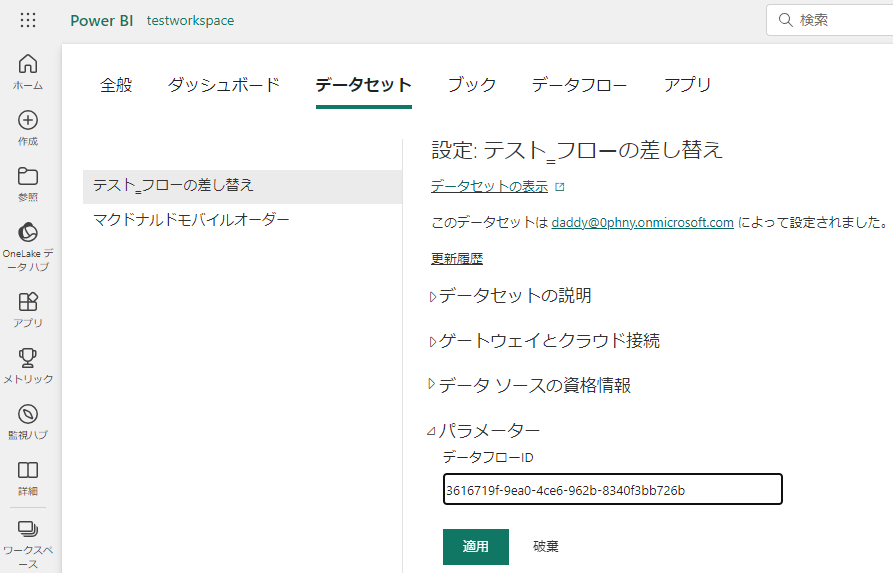Collapse パラメーター section
The height and width of the screenshot is (573, 893).
tap(484, 431)
